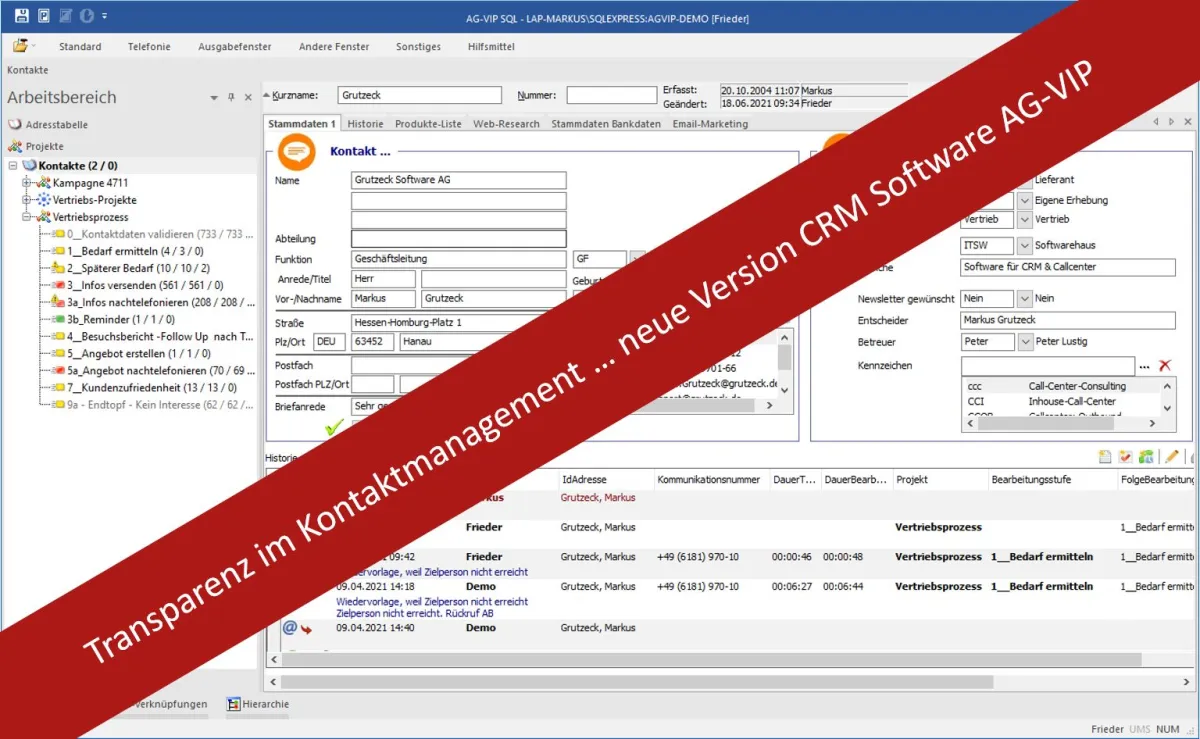Click the Kennzeichen ellipsis button

coord(1145,367)
